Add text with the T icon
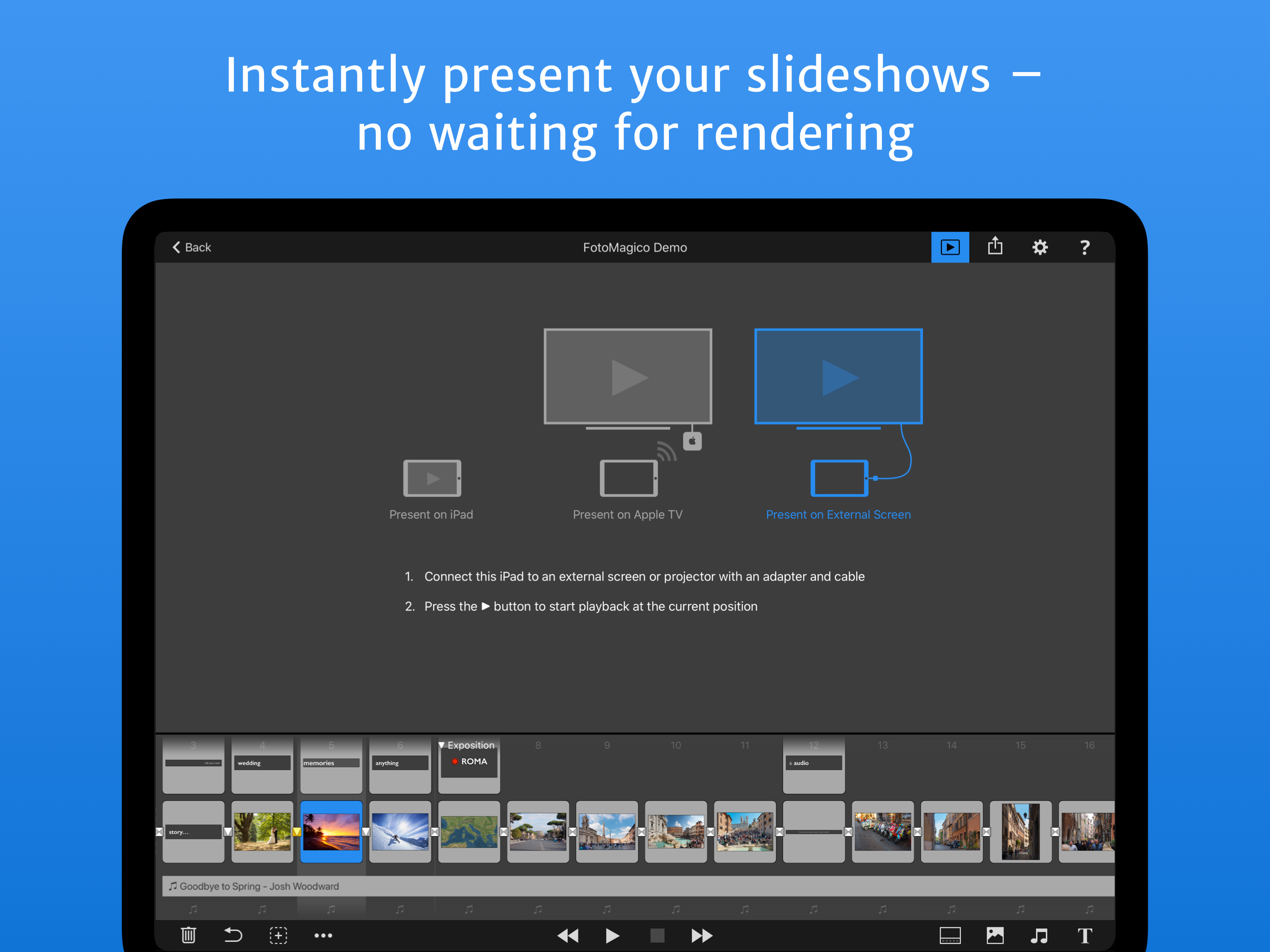The height and width of the screenshot is (952, 1270). pyautogui.click(x=1085, y=935)
